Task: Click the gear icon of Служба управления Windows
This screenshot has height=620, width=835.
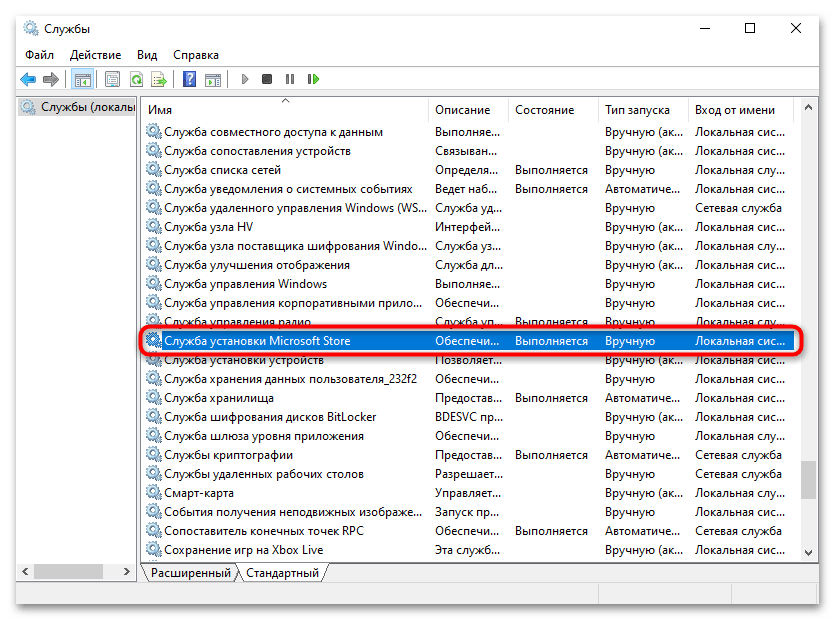Action: 154,283
